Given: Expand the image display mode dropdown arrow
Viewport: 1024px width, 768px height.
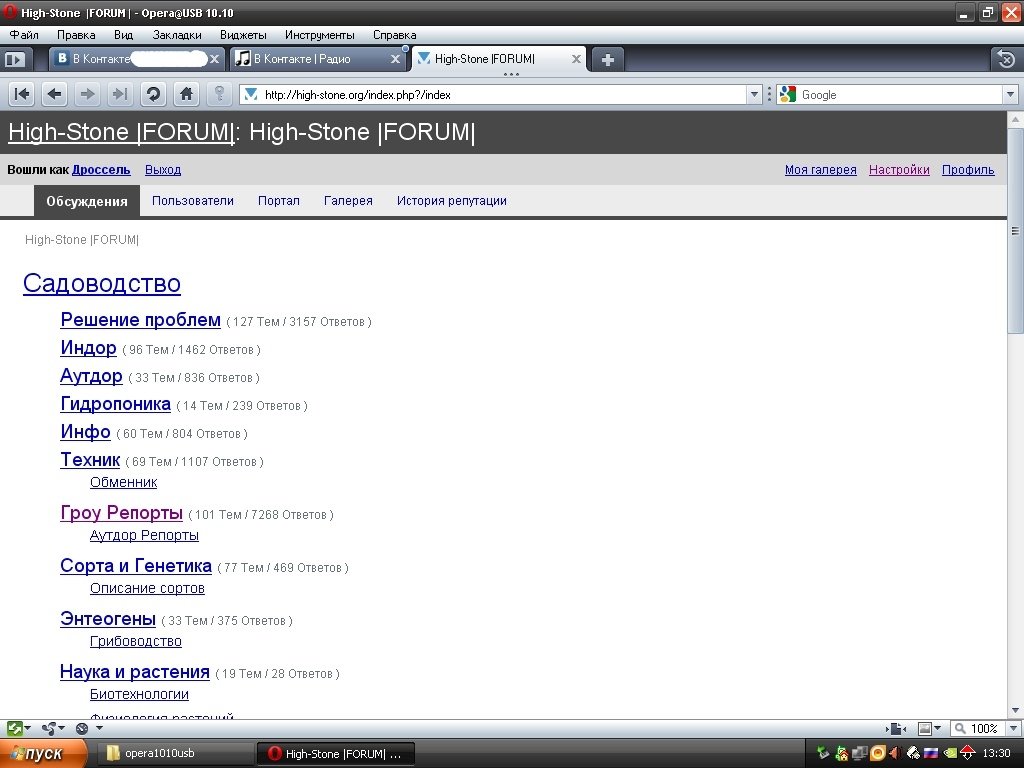Looking at the screenshot, I should 938,728.
